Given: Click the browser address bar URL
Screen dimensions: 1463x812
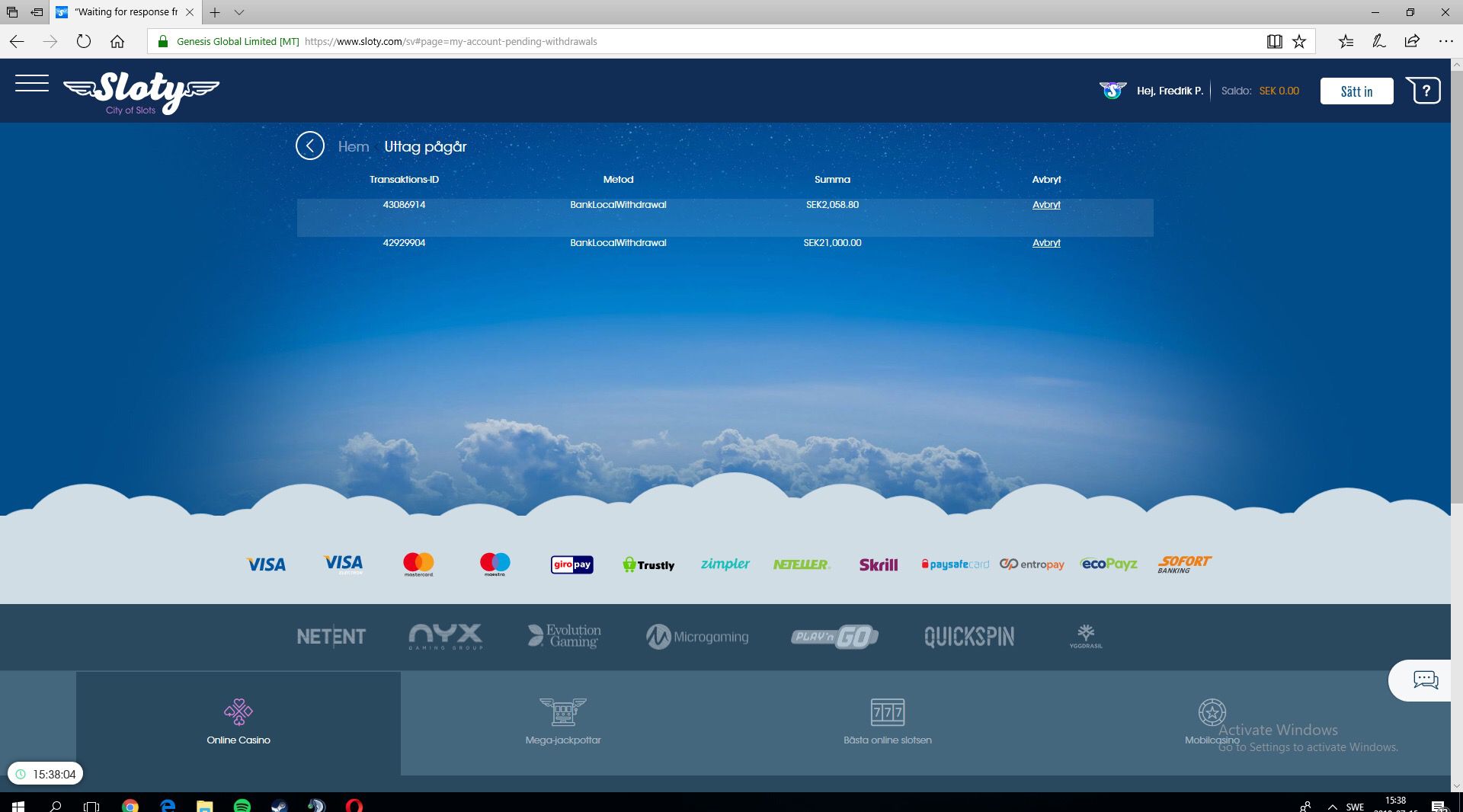Looking at the screenshot, I should (x=451, y=41).
